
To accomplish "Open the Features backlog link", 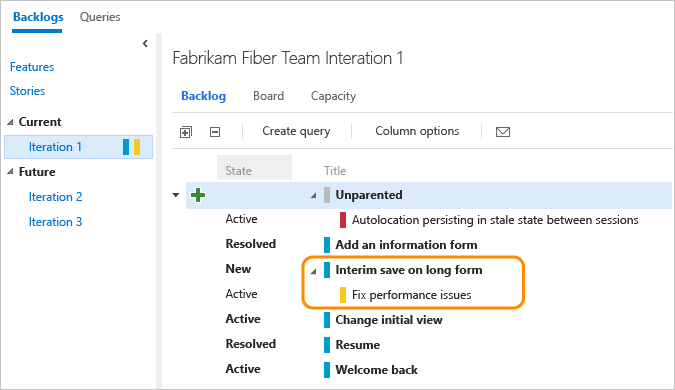I will tap(32, 67).
